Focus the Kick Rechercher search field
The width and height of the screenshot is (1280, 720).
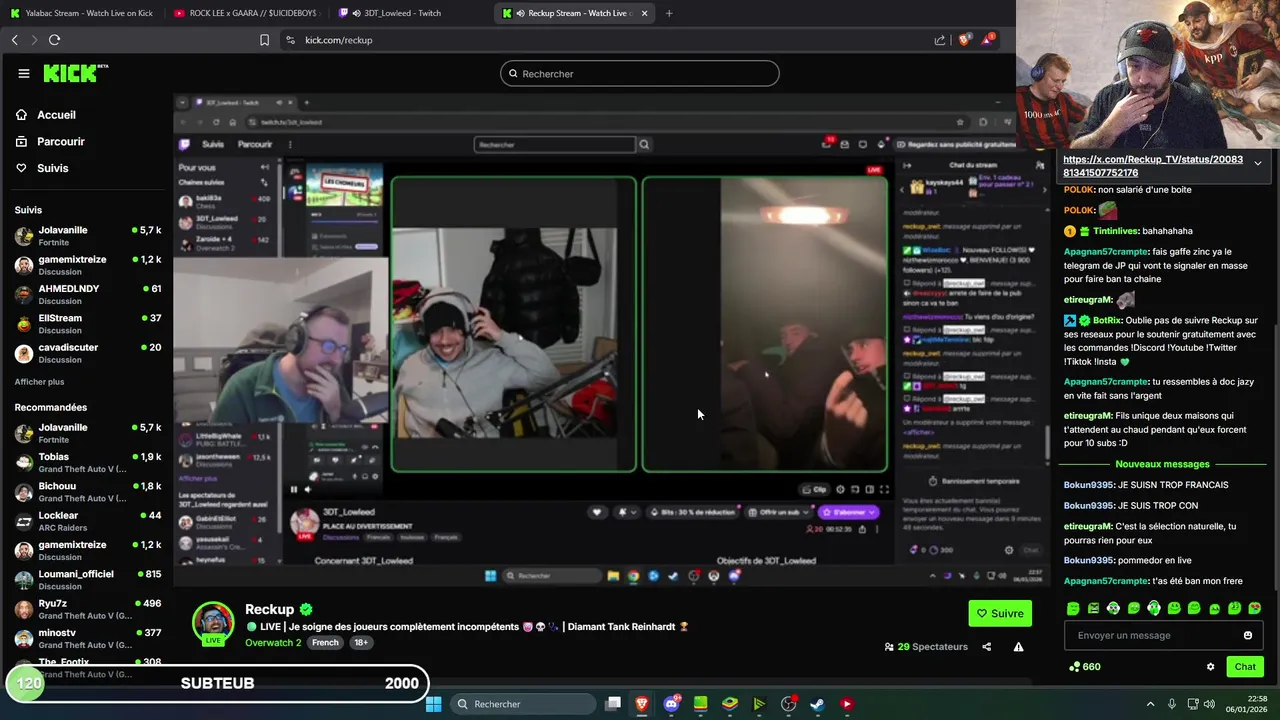point(640,74)
